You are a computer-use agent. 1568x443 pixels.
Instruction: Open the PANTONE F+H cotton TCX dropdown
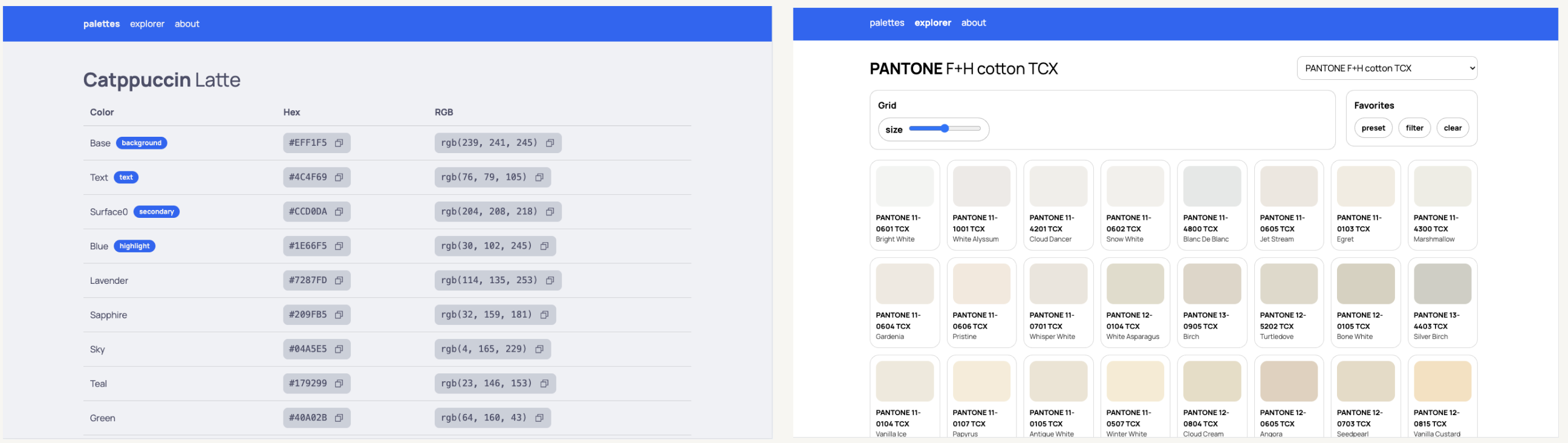(x=1386, y=68)
